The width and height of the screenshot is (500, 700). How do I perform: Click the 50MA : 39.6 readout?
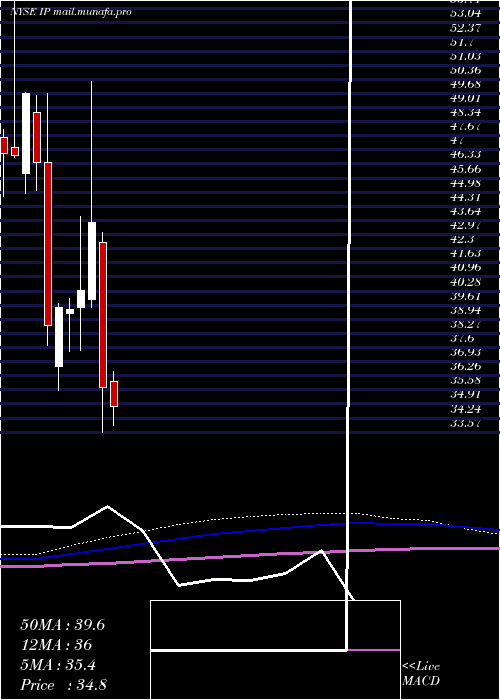(x=62, y=625)
